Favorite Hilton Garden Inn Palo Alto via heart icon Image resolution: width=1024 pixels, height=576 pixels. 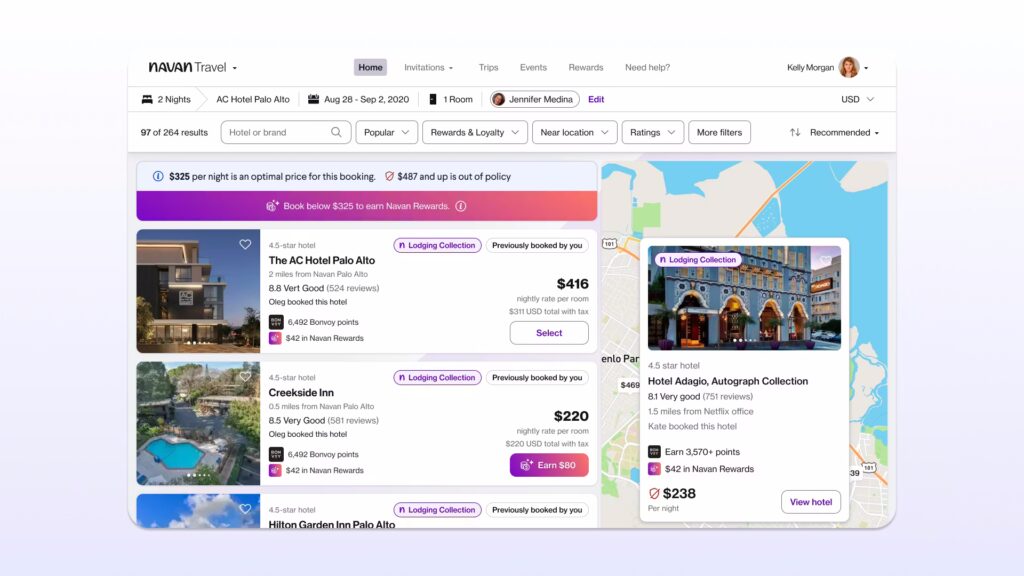[245, 508]
